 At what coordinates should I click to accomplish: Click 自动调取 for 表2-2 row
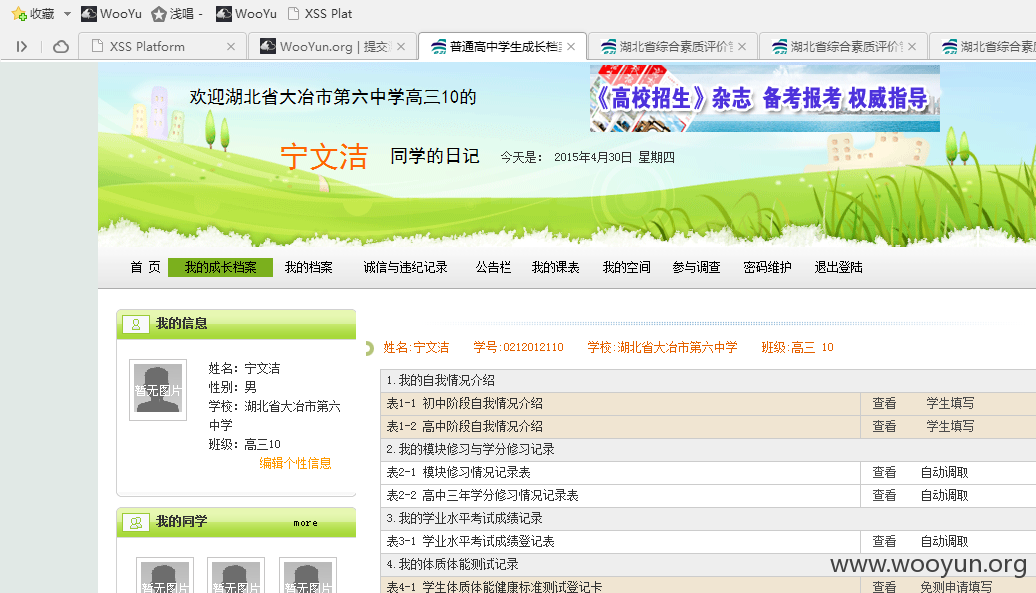point(944,495)
